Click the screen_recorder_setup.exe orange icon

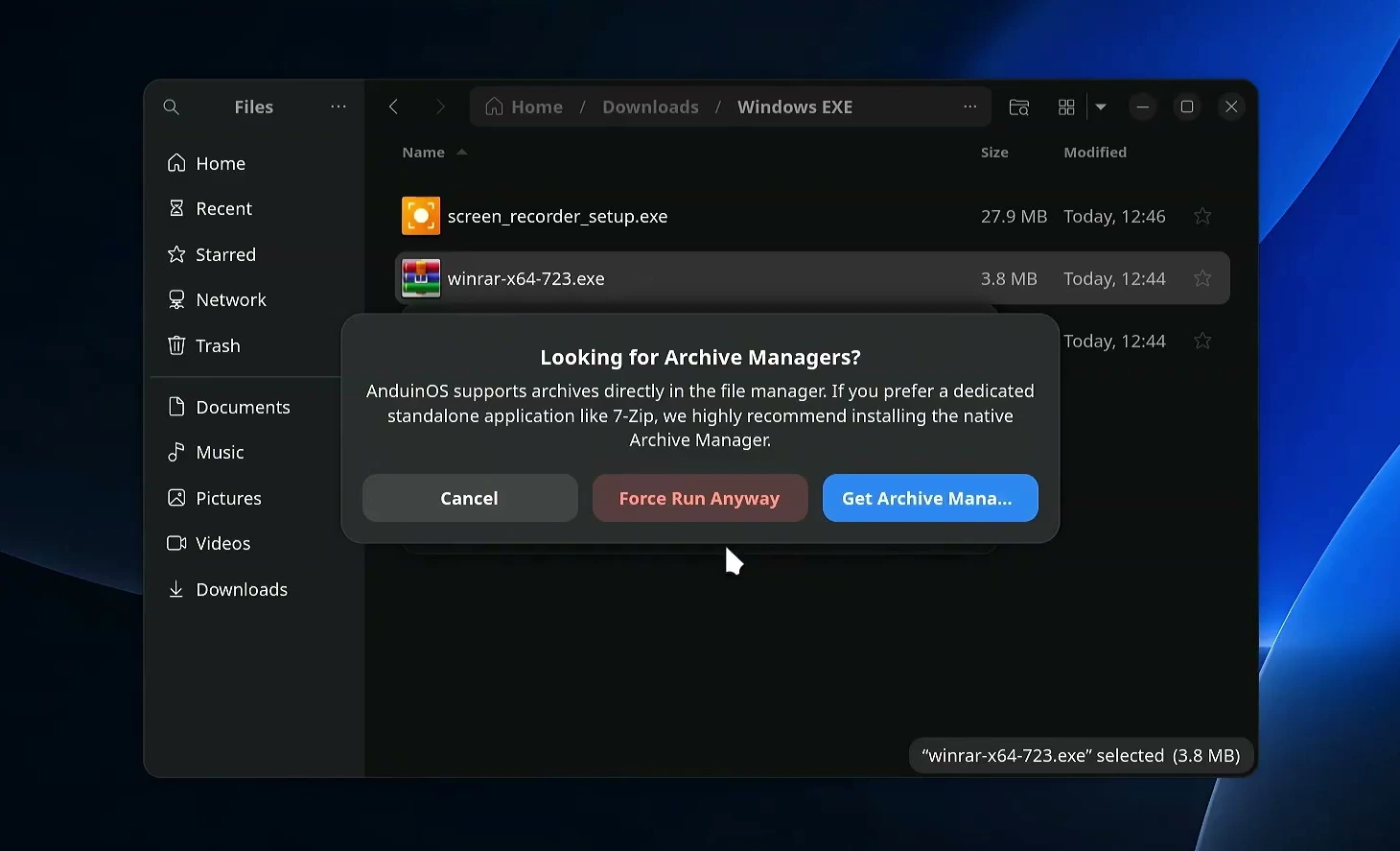[x=421, y=216]
